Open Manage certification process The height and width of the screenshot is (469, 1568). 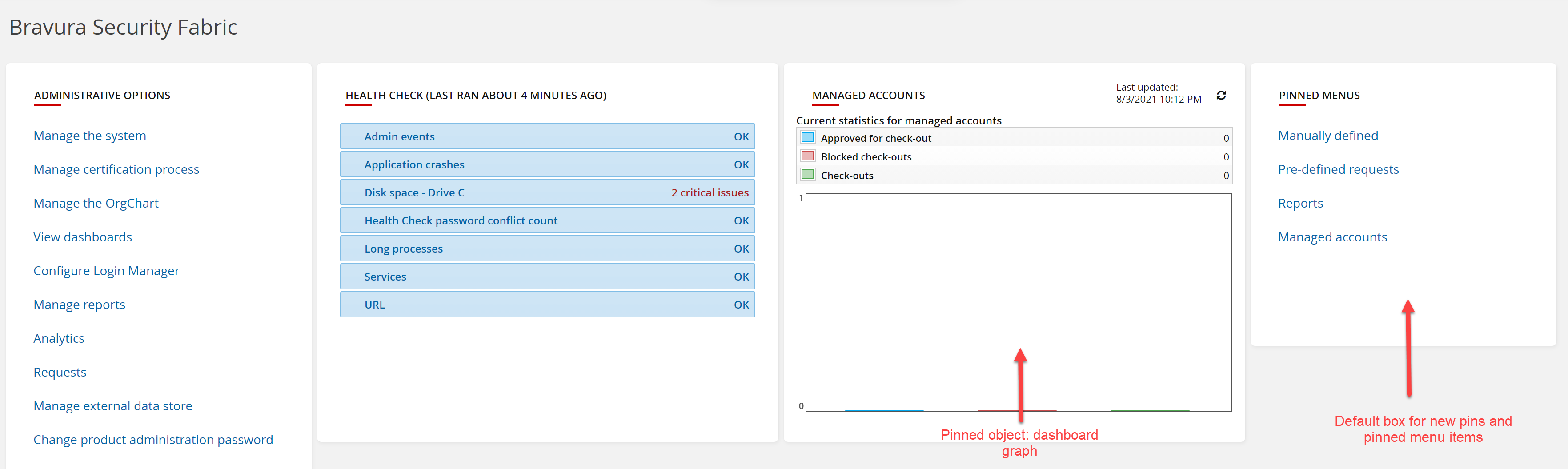pyautogui.click(x=116, y=170)
